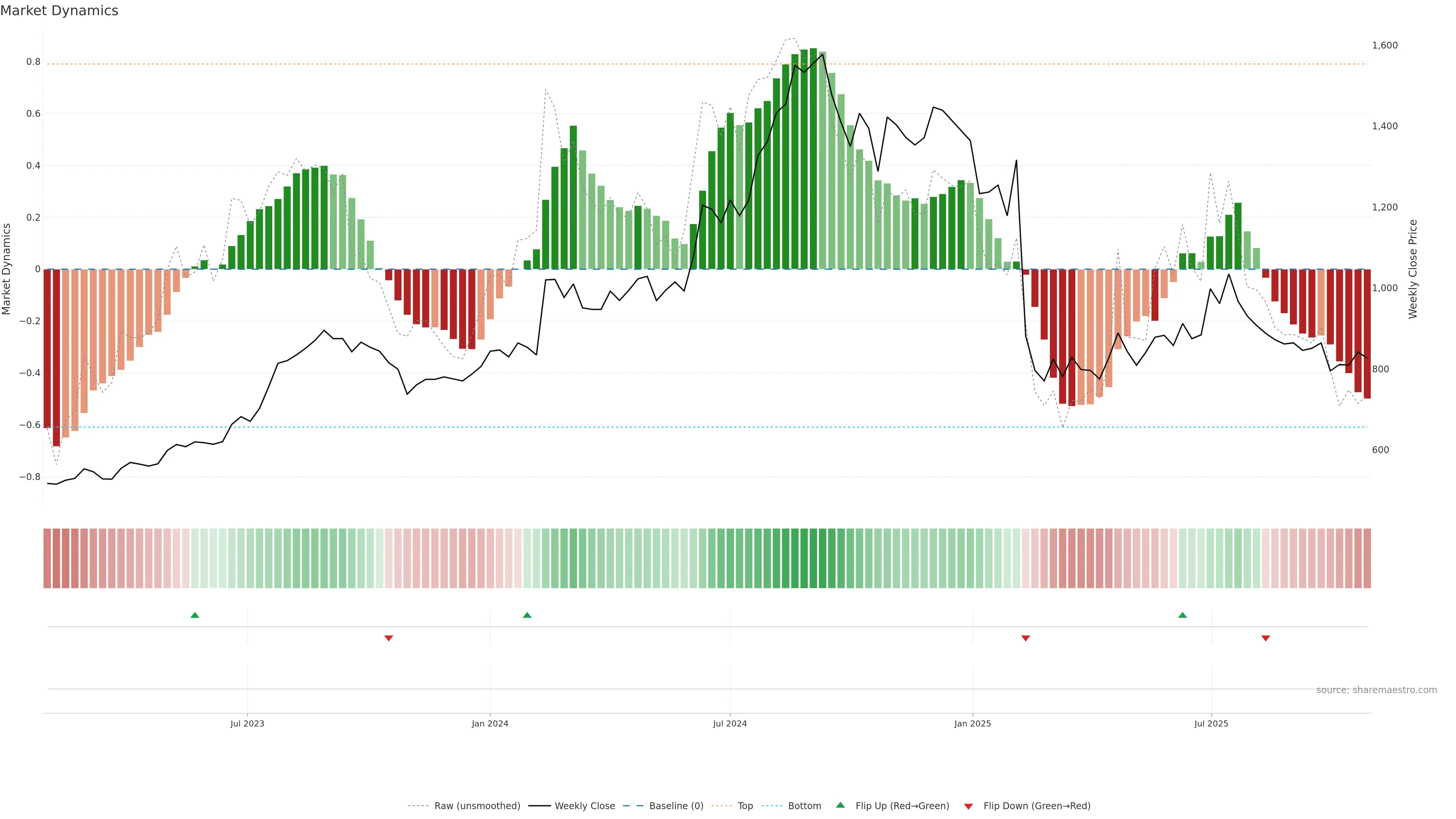Click the red flip-down marker after Jul 2025

1266,638
